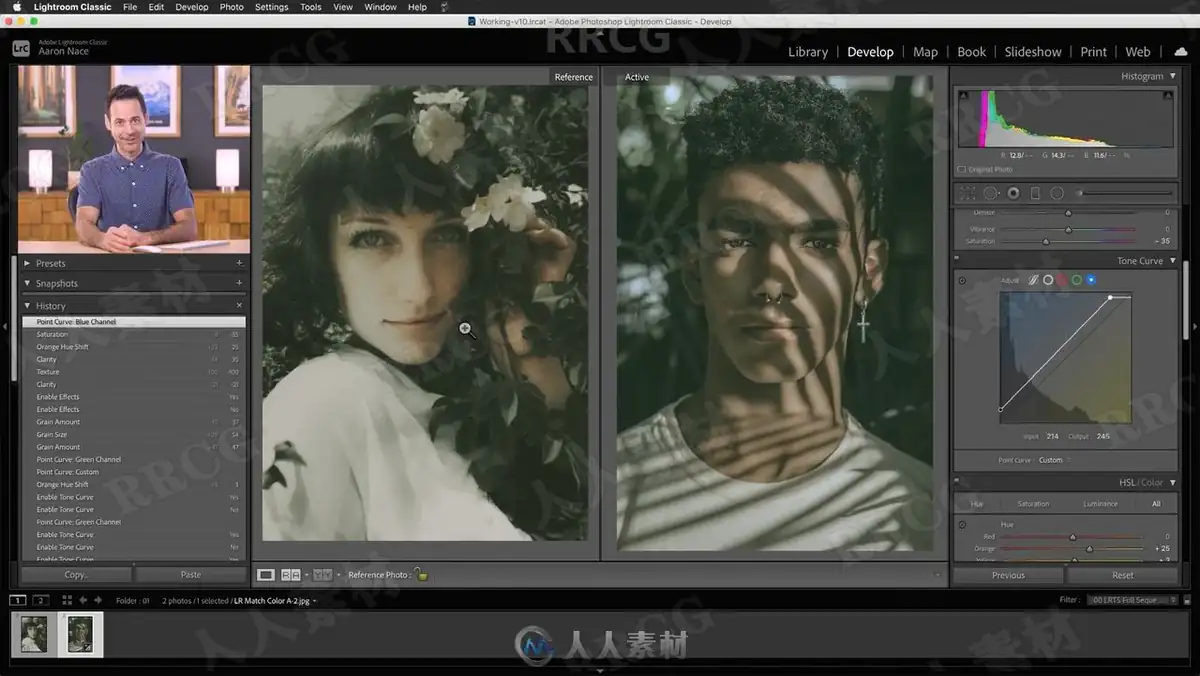Click the Copy... button

coord(76,575)
